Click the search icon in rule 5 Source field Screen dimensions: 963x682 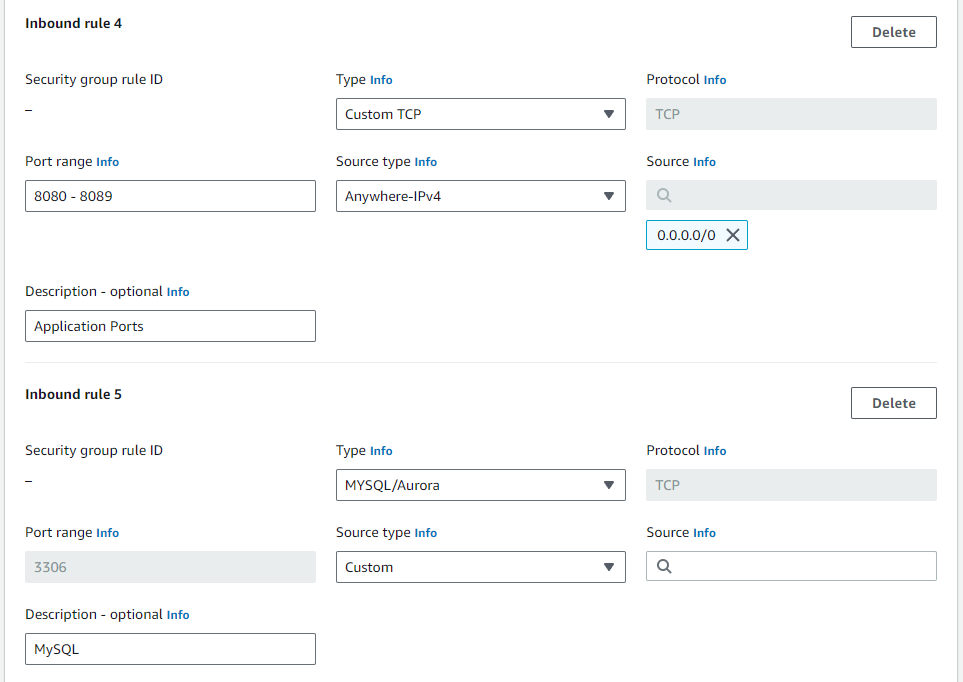pyautogui.click(x=664, y=567)
